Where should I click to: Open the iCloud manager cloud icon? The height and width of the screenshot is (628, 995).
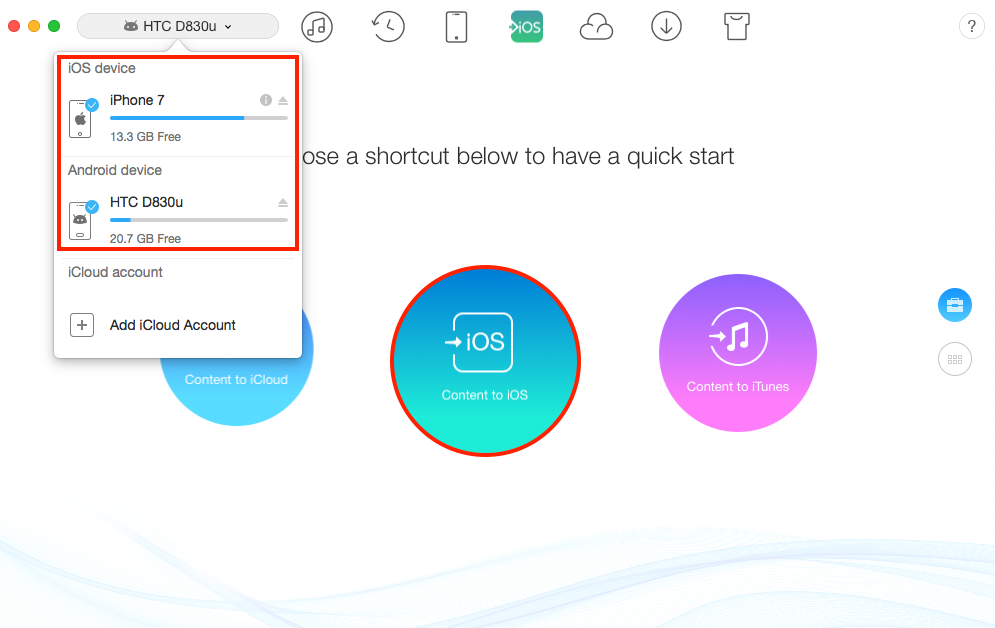[596, 27]
